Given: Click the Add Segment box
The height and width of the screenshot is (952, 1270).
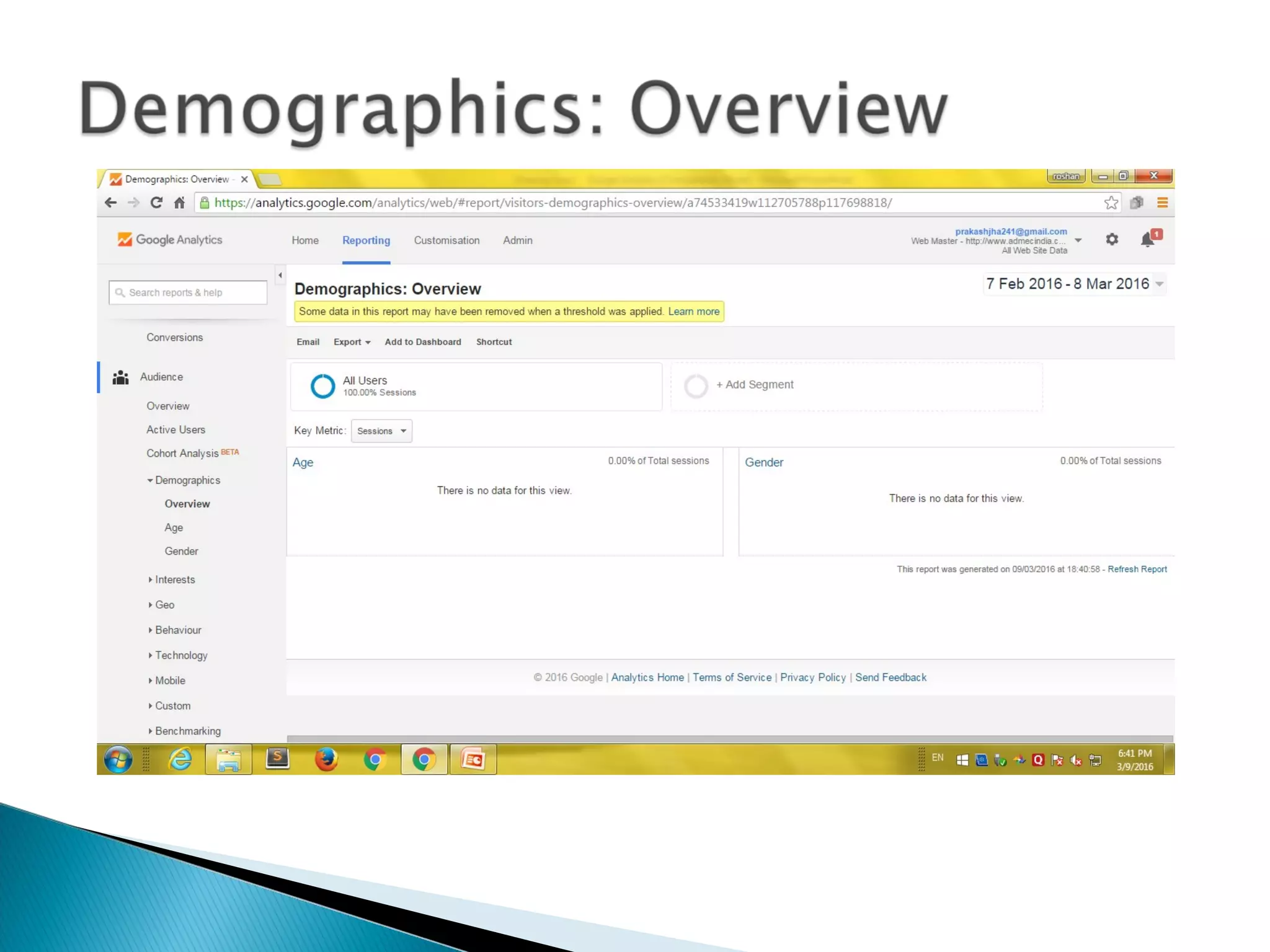Looking at the screenshot, I should [x=754, y=385].
